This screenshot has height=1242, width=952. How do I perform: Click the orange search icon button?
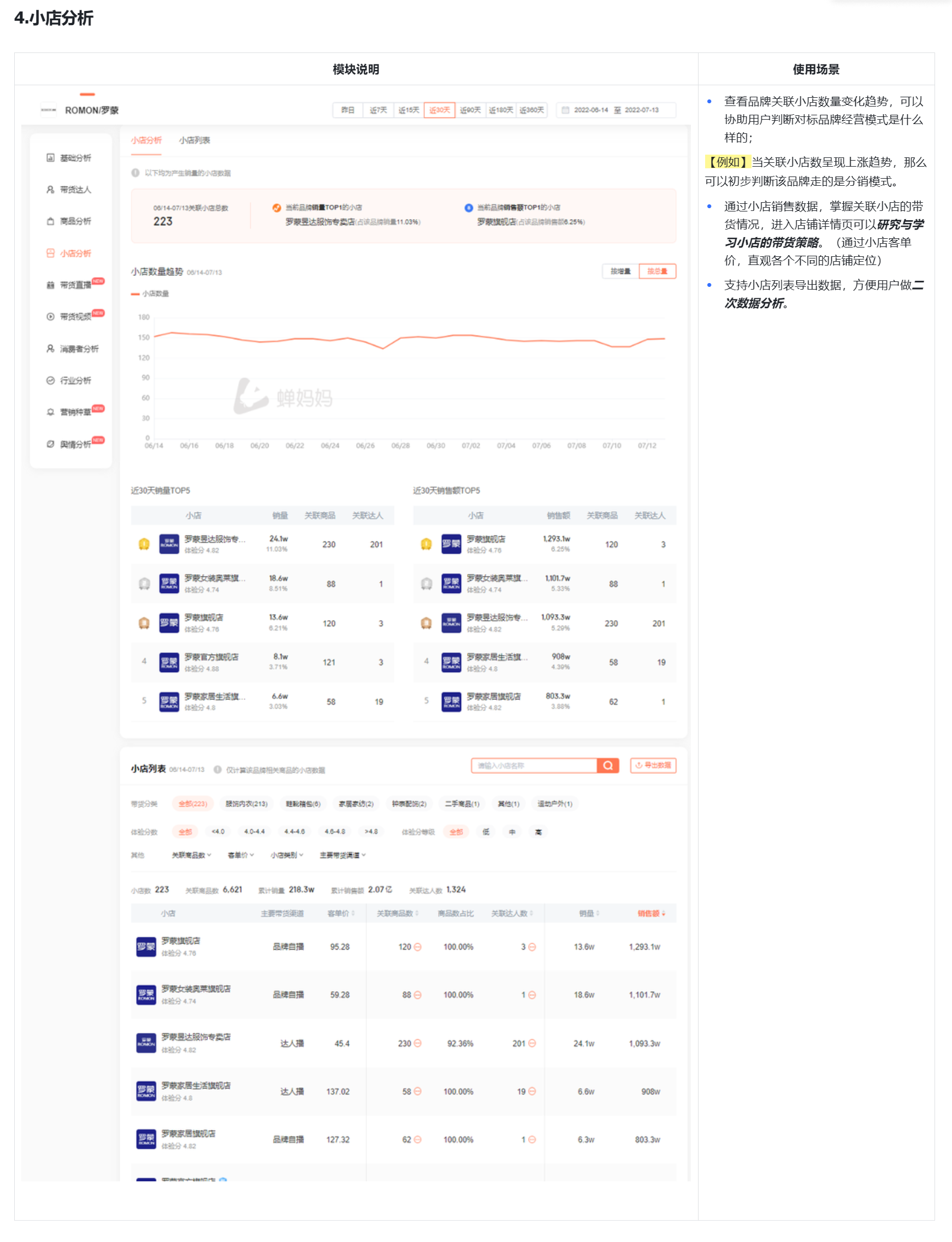point(608,766)
